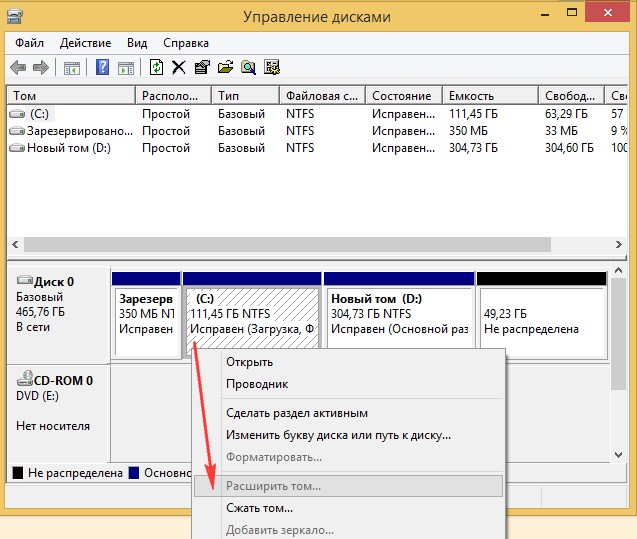This screenshot has width=637, height=539.
Task: Click the horizontal scrollbar left arrow
Action: [15, 245]
